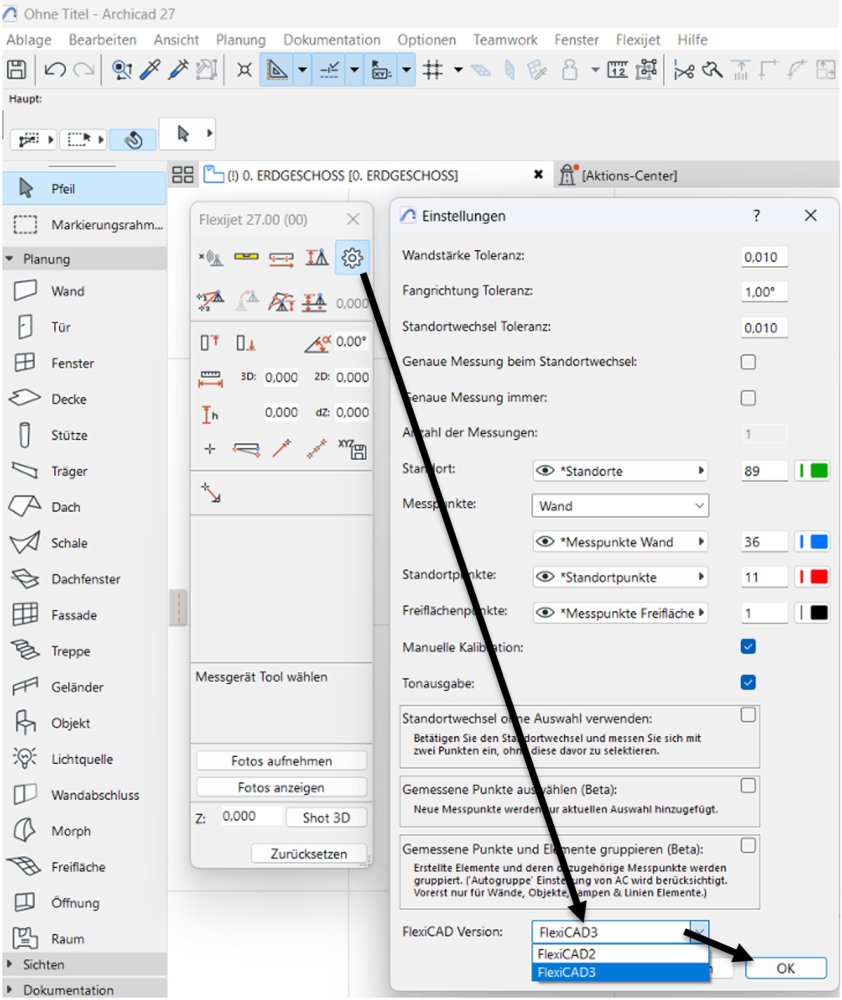Toggle the grid snap icon in toolbar

click(433, 69)
